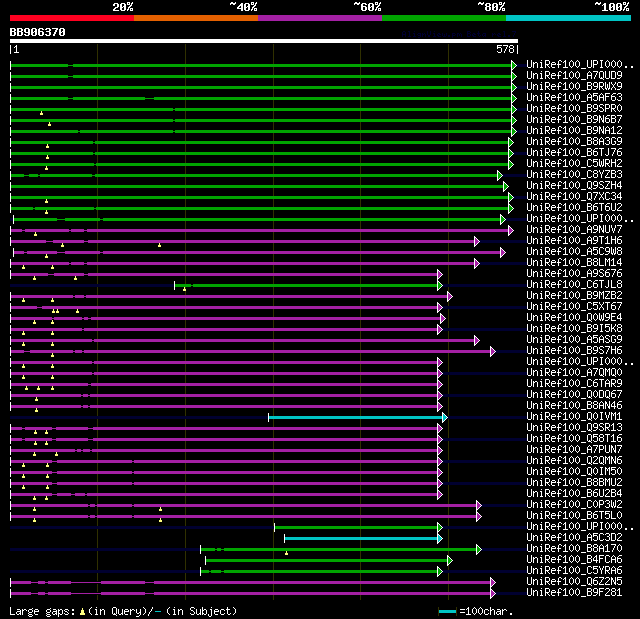The height and width of the screenshot is (619, 640).
Task: Select the UniRef100_B9MZB2 label
Action: click(574, 296)
